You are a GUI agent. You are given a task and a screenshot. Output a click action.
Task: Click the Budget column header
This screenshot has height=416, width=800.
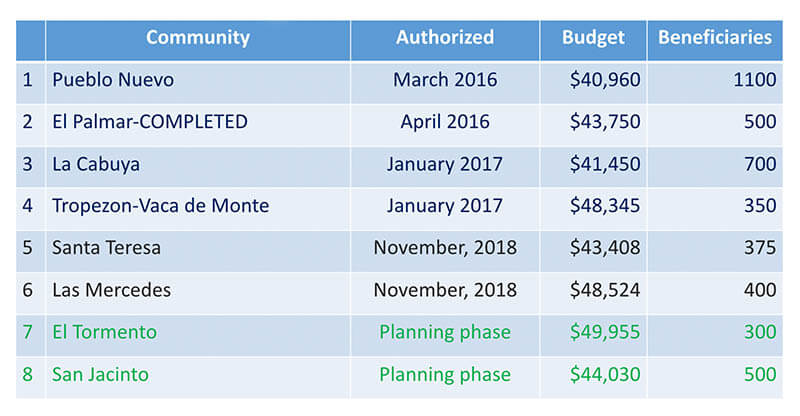click(593, 38)
